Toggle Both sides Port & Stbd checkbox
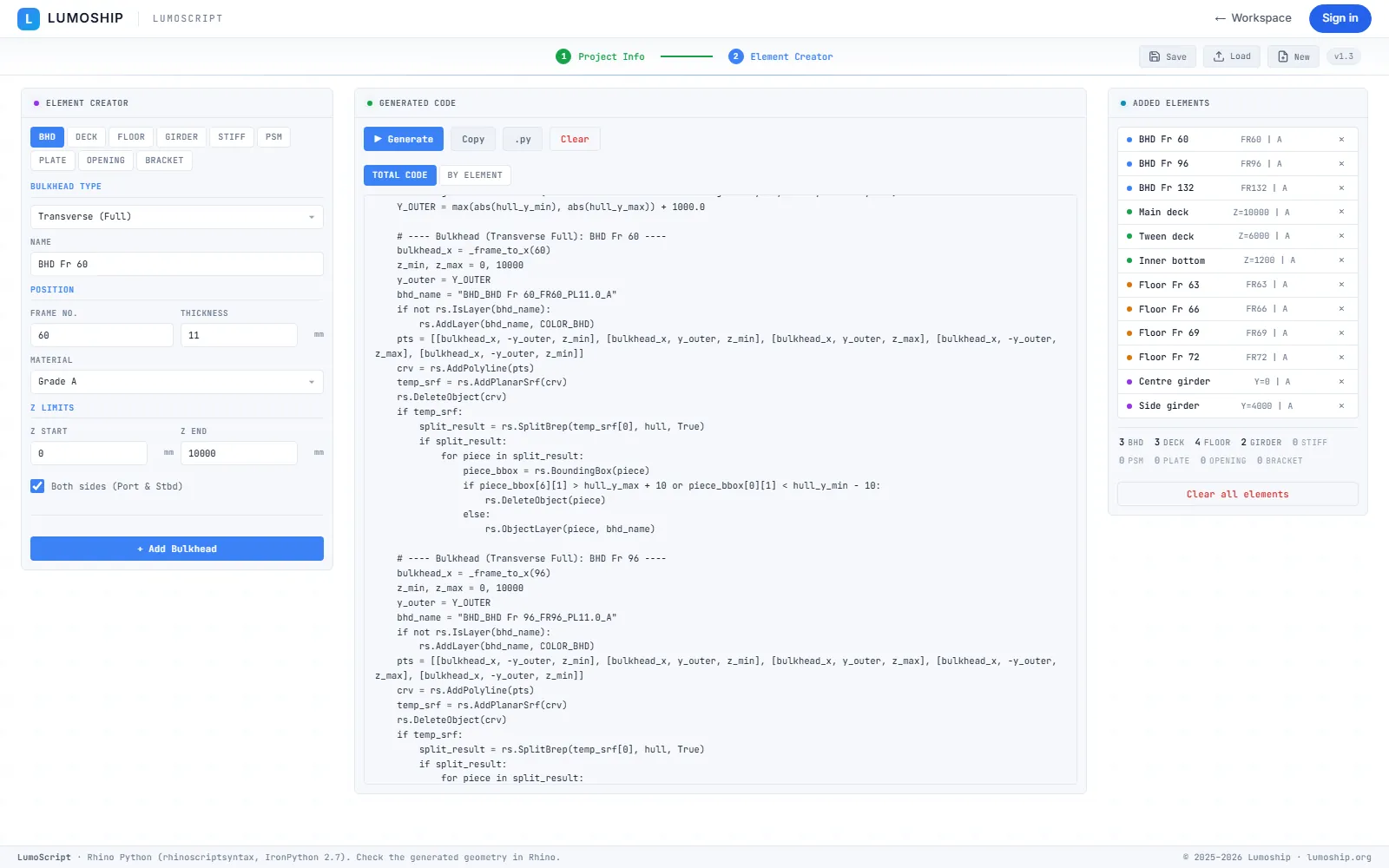Viewport: 1389px width, 868px height. pyautogui.click(x=37, y=486)
